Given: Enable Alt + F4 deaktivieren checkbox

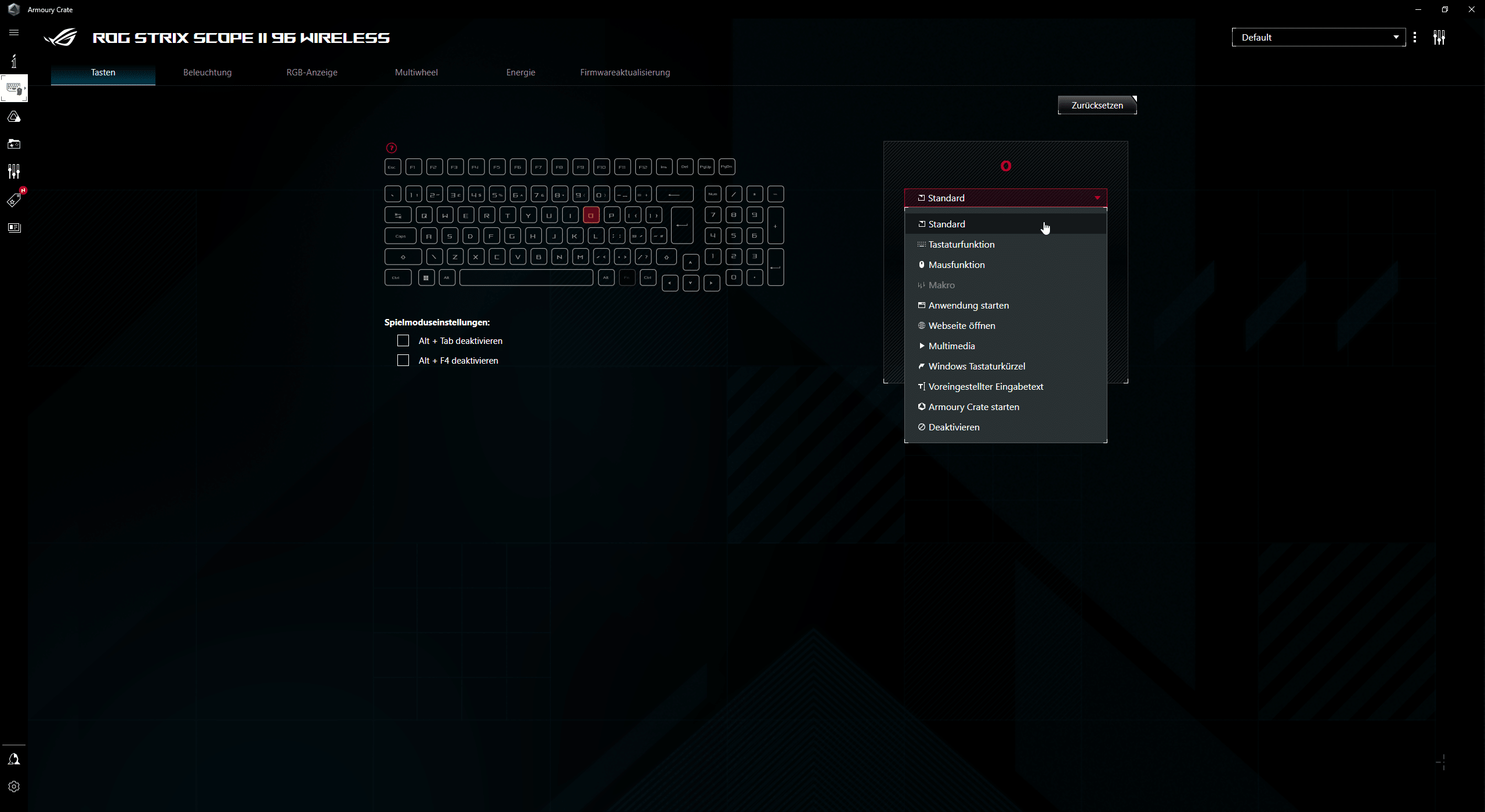Looking at the screenshot, I should tap(403, 360).
